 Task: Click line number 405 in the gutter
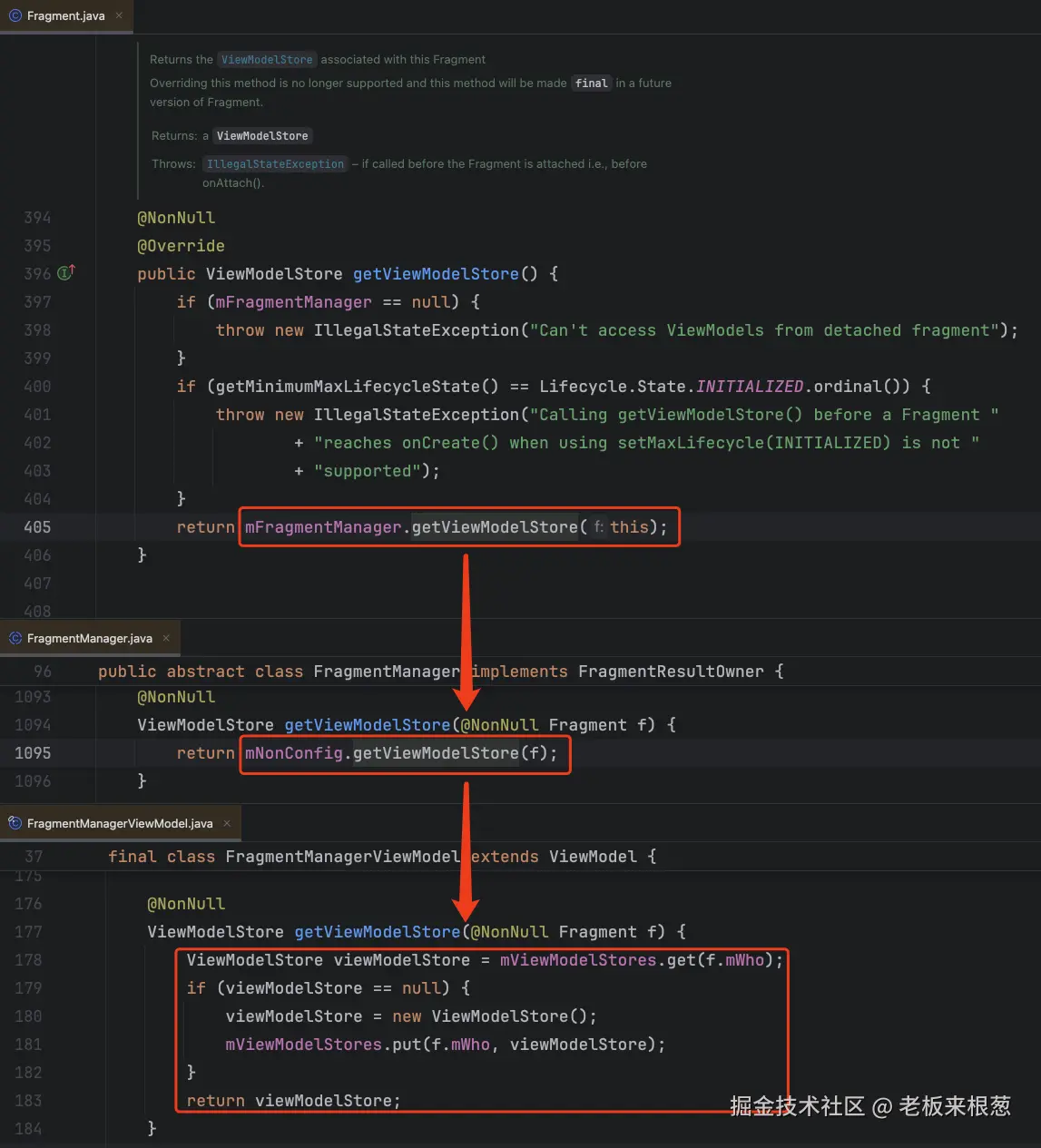[x=37, y=527]
